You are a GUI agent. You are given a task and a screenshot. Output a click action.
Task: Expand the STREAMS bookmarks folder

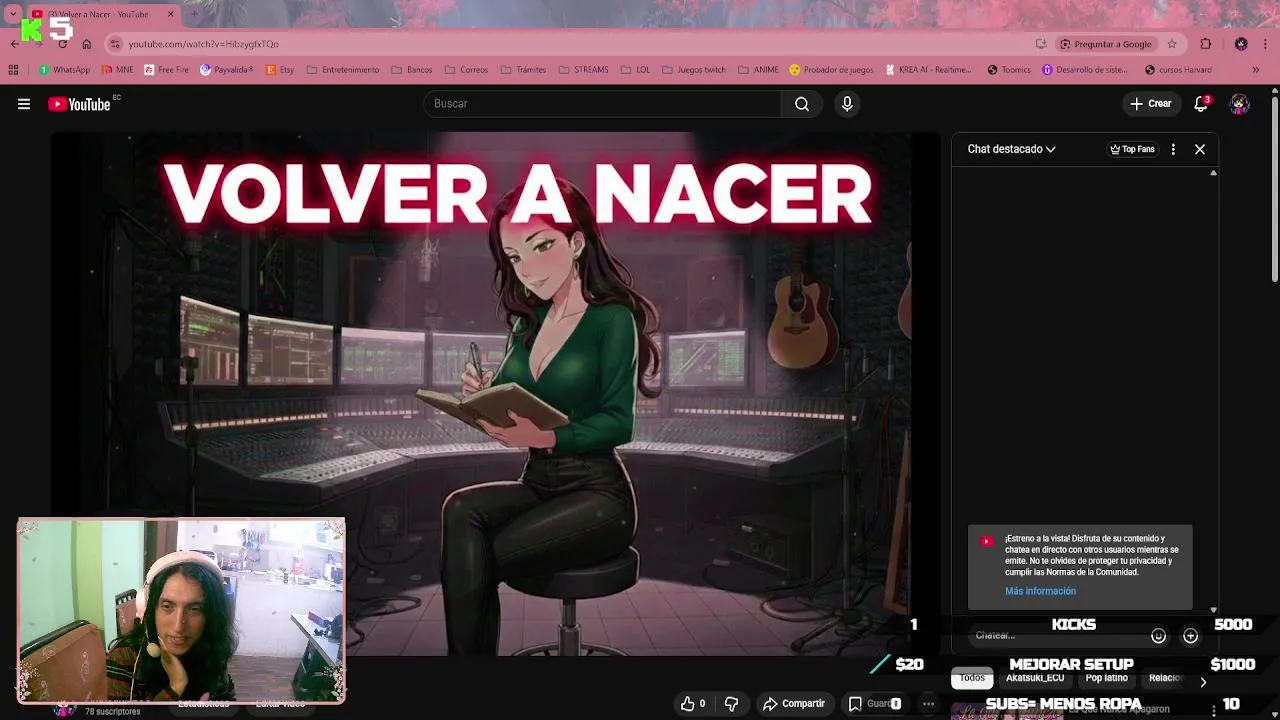[582, 70]
